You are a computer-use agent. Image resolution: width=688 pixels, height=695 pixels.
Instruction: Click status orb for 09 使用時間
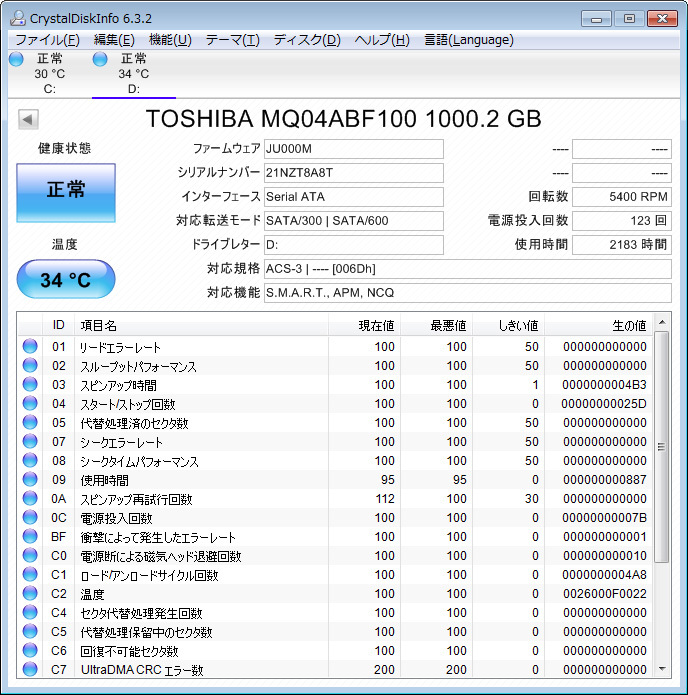(x=30, y=479)
